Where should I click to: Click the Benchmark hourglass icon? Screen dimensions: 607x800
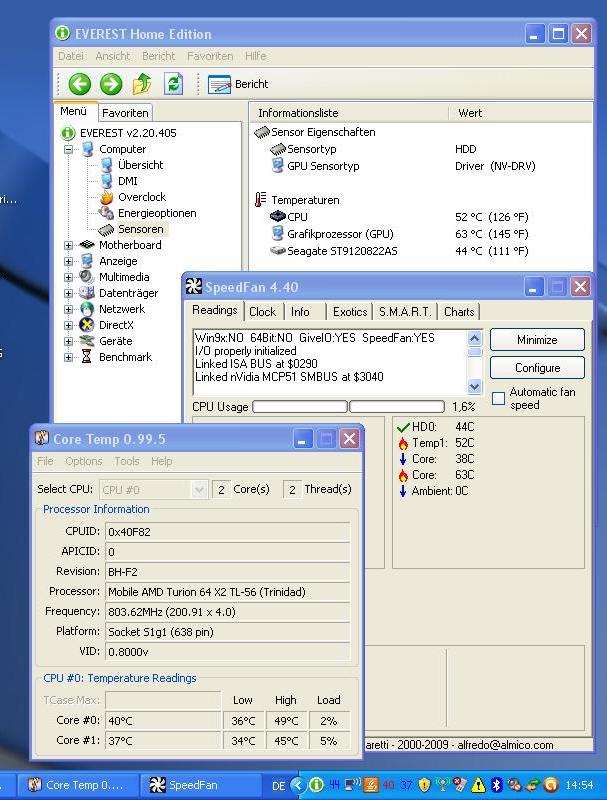(87, 357)
